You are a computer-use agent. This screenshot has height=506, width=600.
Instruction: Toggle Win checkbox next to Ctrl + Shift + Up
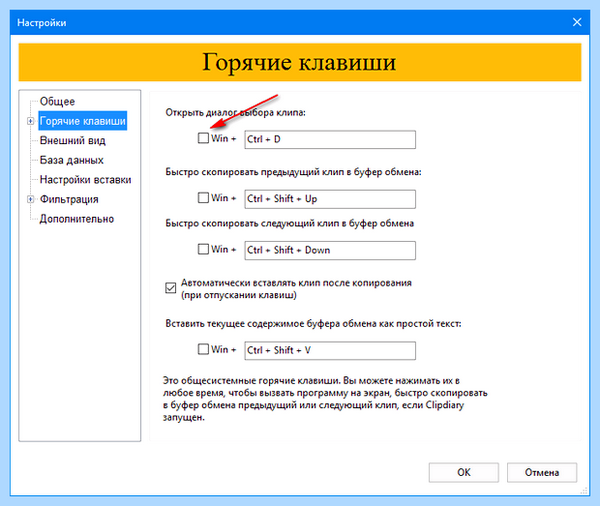click(203, 198)
